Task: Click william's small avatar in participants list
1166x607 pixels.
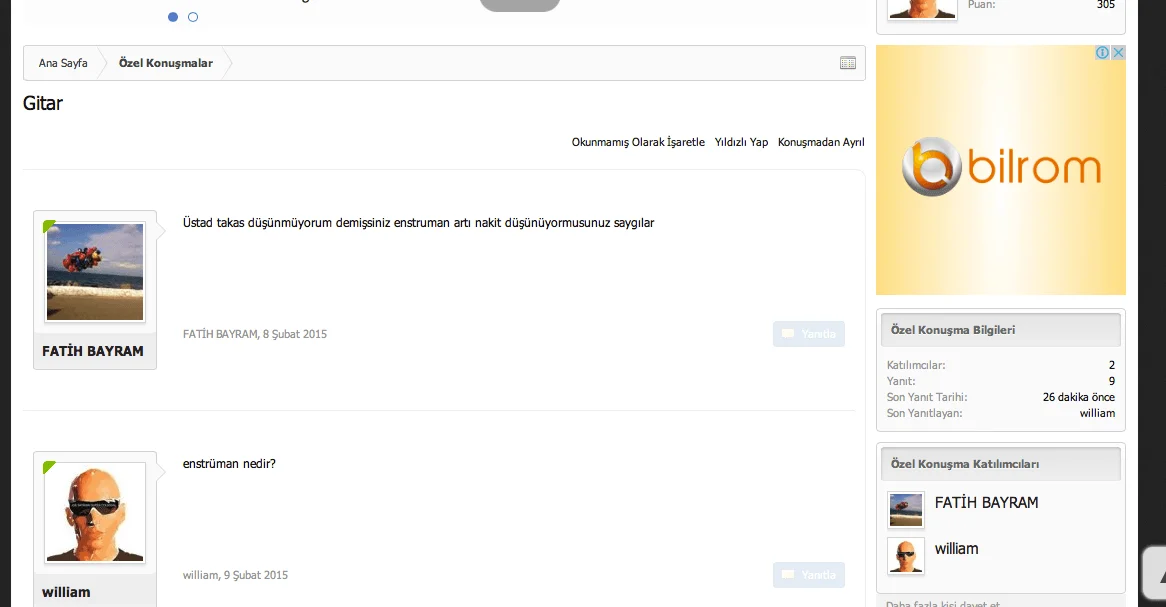Action: point(906,556)
